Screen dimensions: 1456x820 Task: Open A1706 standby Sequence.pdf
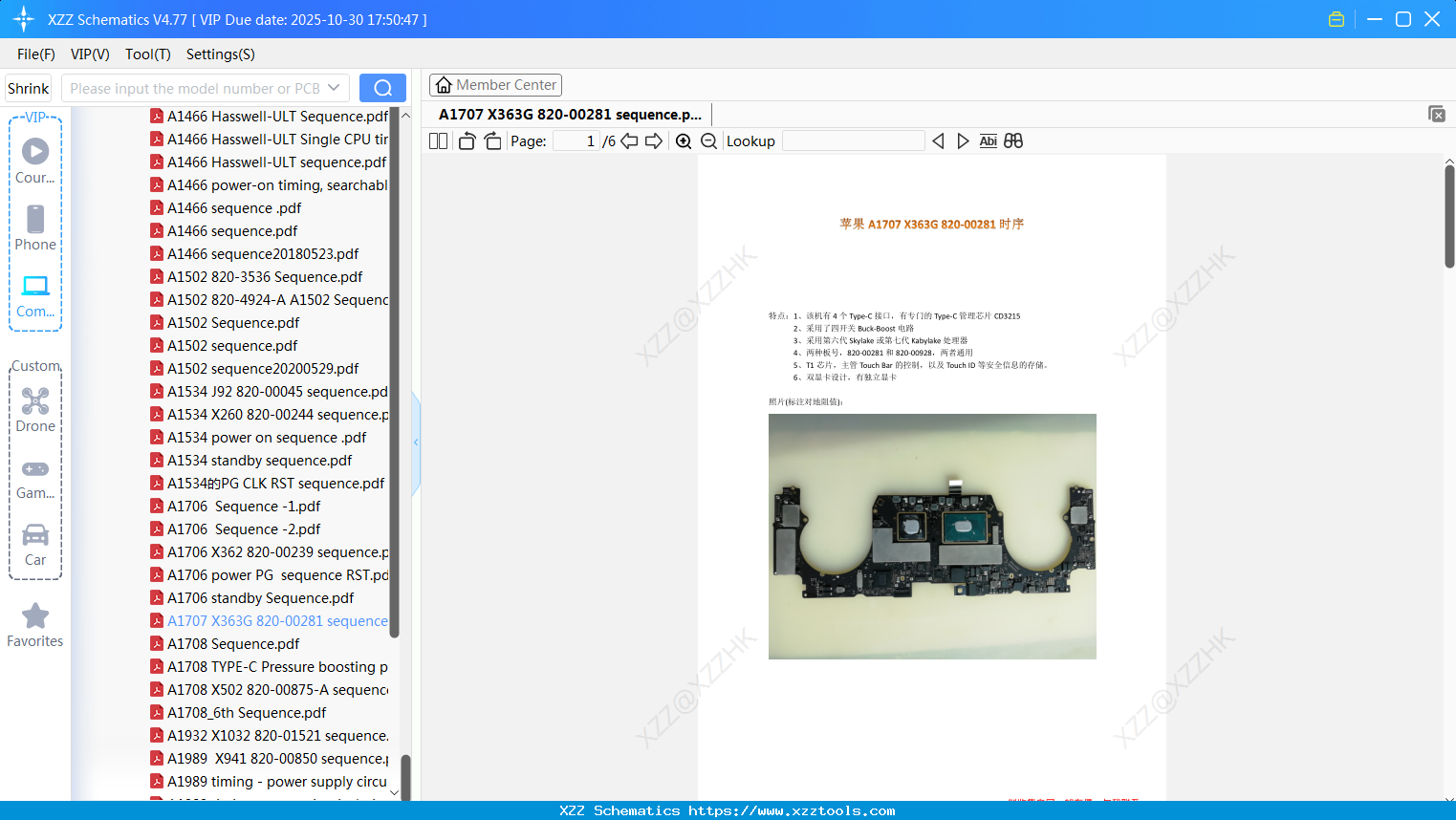tap(252, 598)
